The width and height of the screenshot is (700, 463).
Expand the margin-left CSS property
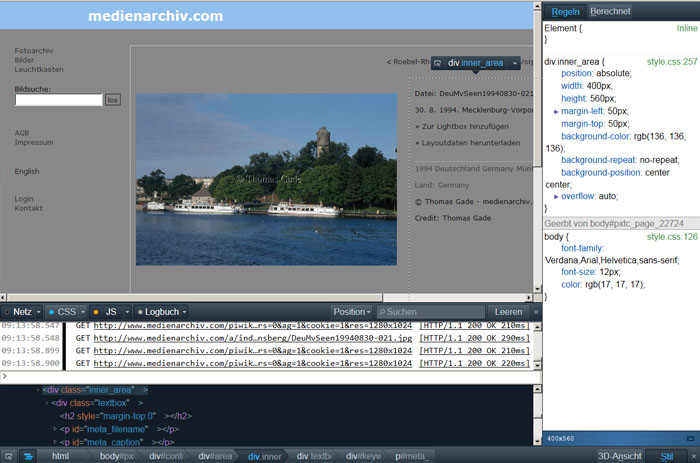point(556,110)
